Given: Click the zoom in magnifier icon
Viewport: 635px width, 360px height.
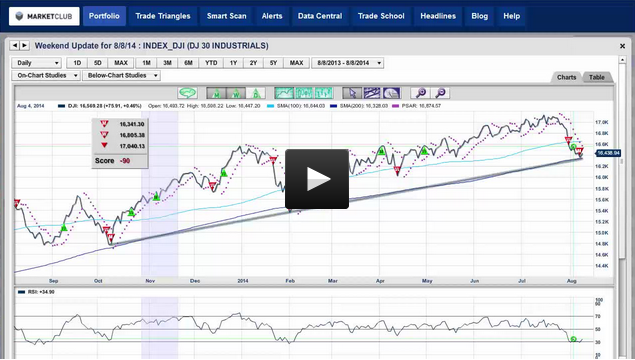Looking at the screenshot, I should 420,93.
